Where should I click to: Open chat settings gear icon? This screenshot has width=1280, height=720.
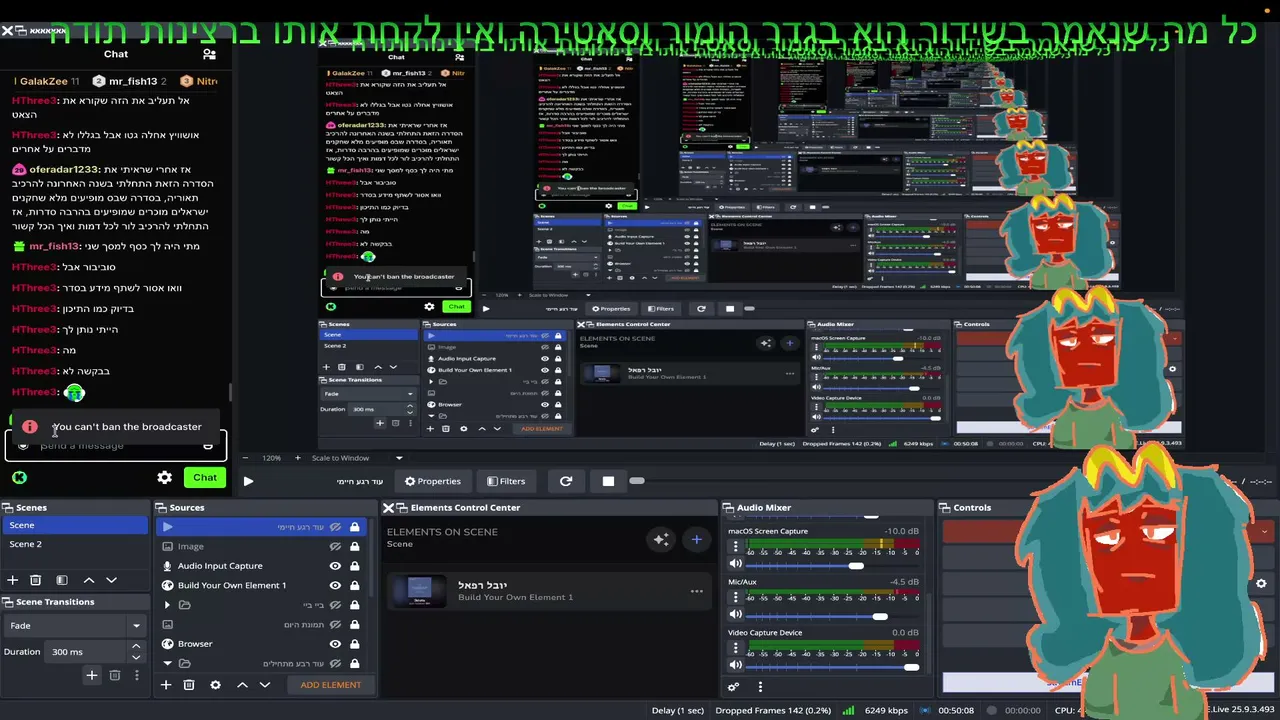165,478
